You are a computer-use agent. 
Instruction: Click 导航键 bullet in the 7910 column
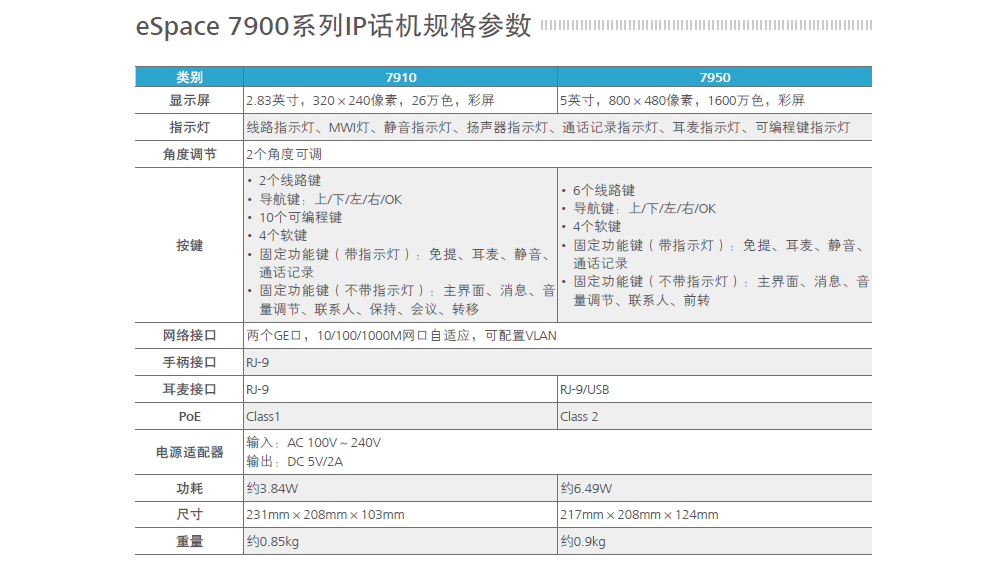tap(330, 199)
